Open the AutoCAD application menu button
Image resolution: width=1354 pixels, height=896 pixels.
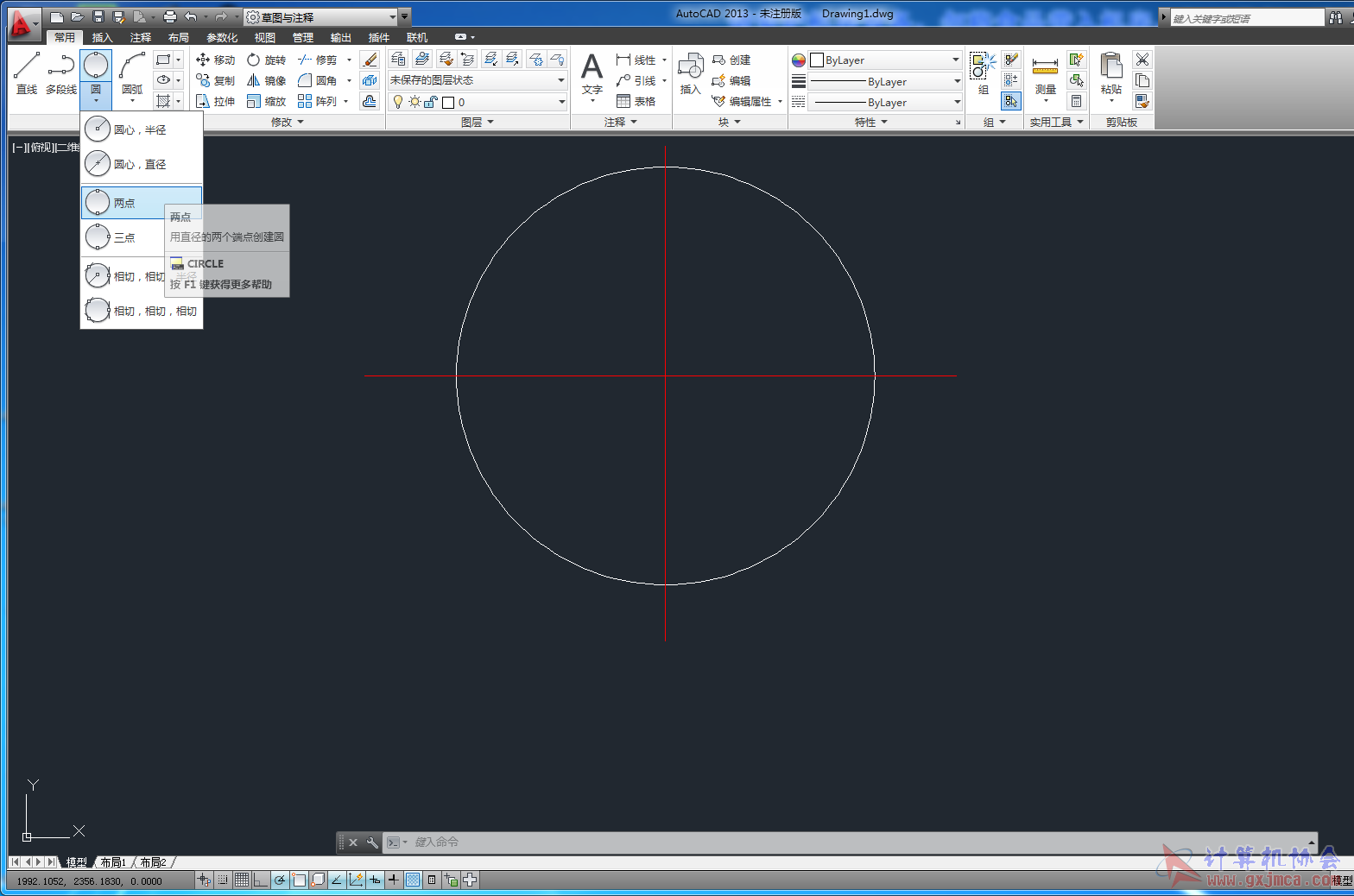pos(22,23)
